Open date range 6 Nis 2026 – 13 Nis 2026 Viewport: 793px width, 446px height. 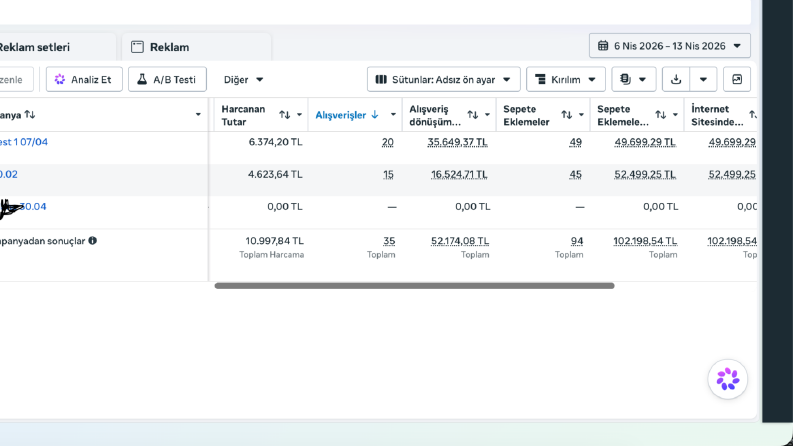(670, 46)
